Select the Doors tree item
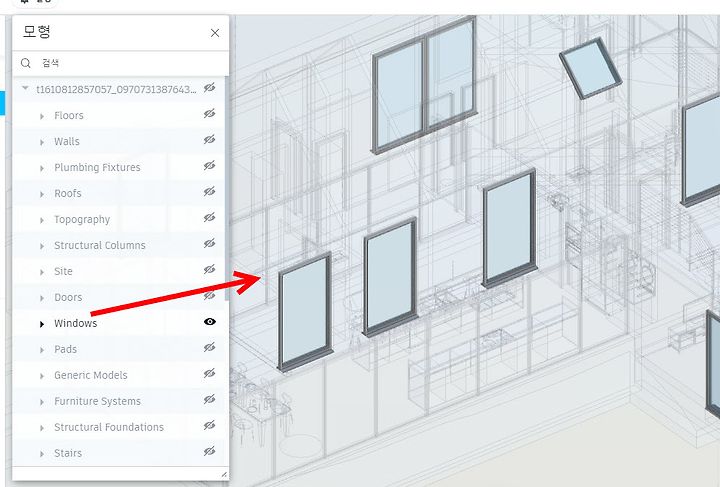 click(x=68, y=297)
